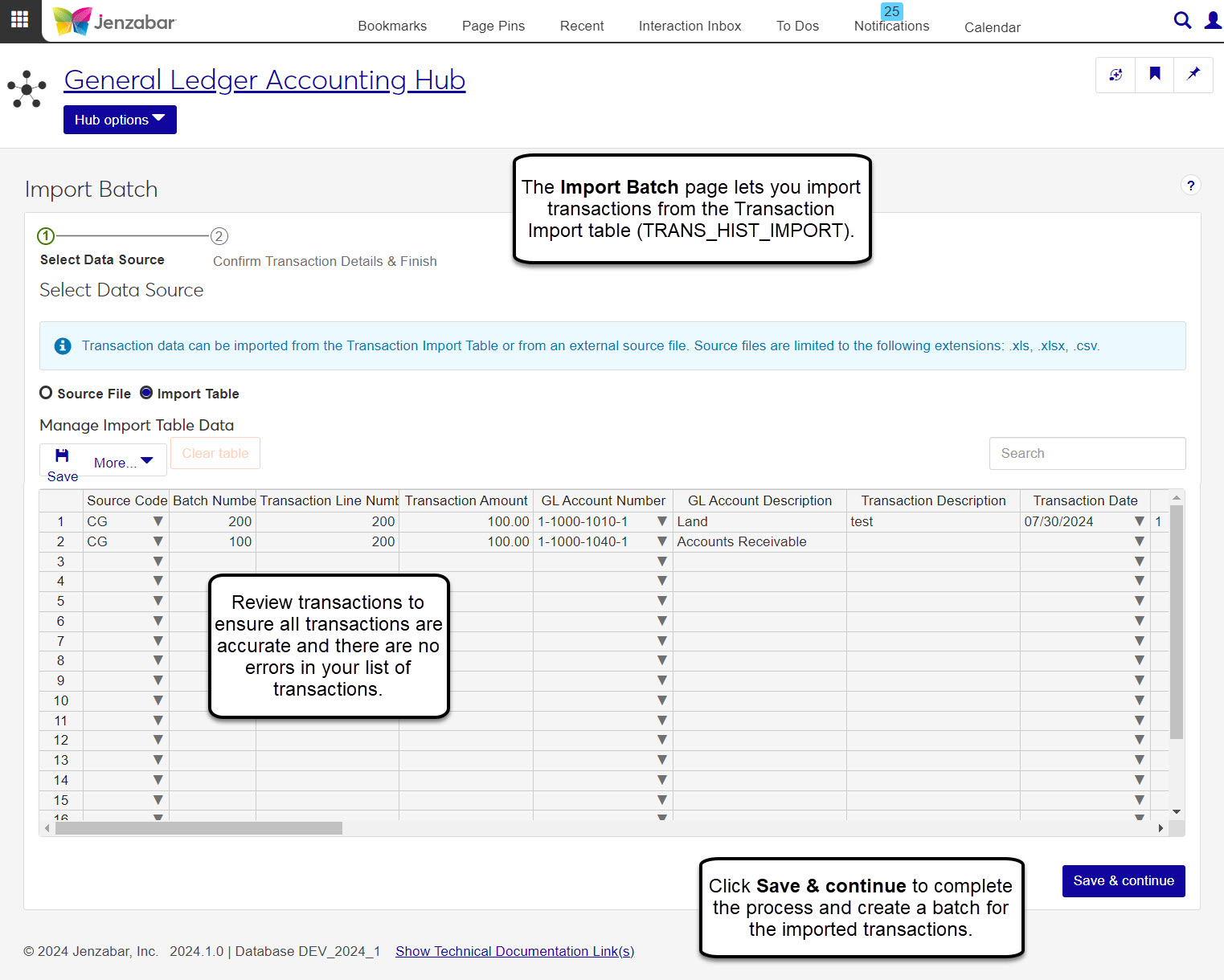Click the horizontal scrollbar of the table
The height and width of the screenshot is (980, 1224).
pyautogui.click(x=199, y=828)
